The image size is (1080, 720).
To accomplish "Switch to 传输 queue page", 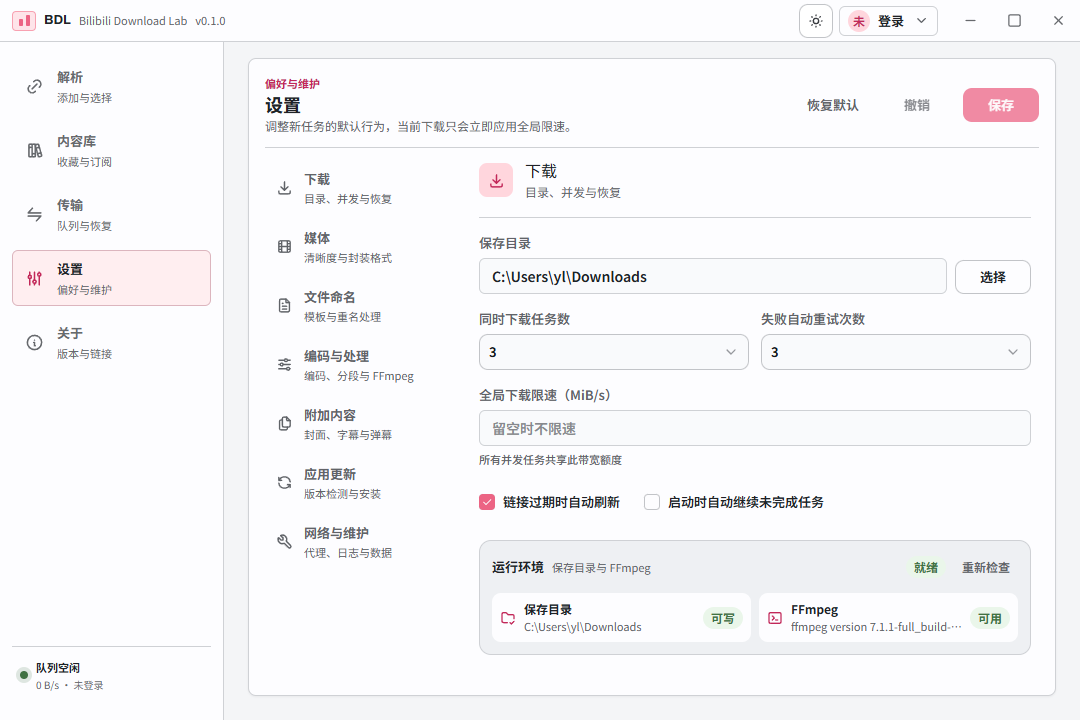I will pyautogui.click(x=112, y=214).
